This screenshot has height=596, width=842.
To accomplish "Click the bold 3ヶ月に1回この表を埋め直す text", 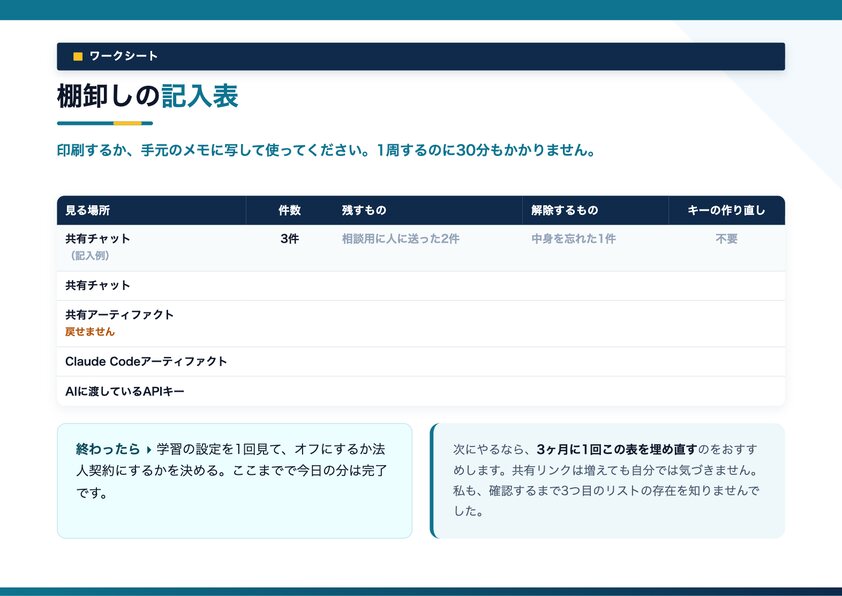I will [616, 449].
